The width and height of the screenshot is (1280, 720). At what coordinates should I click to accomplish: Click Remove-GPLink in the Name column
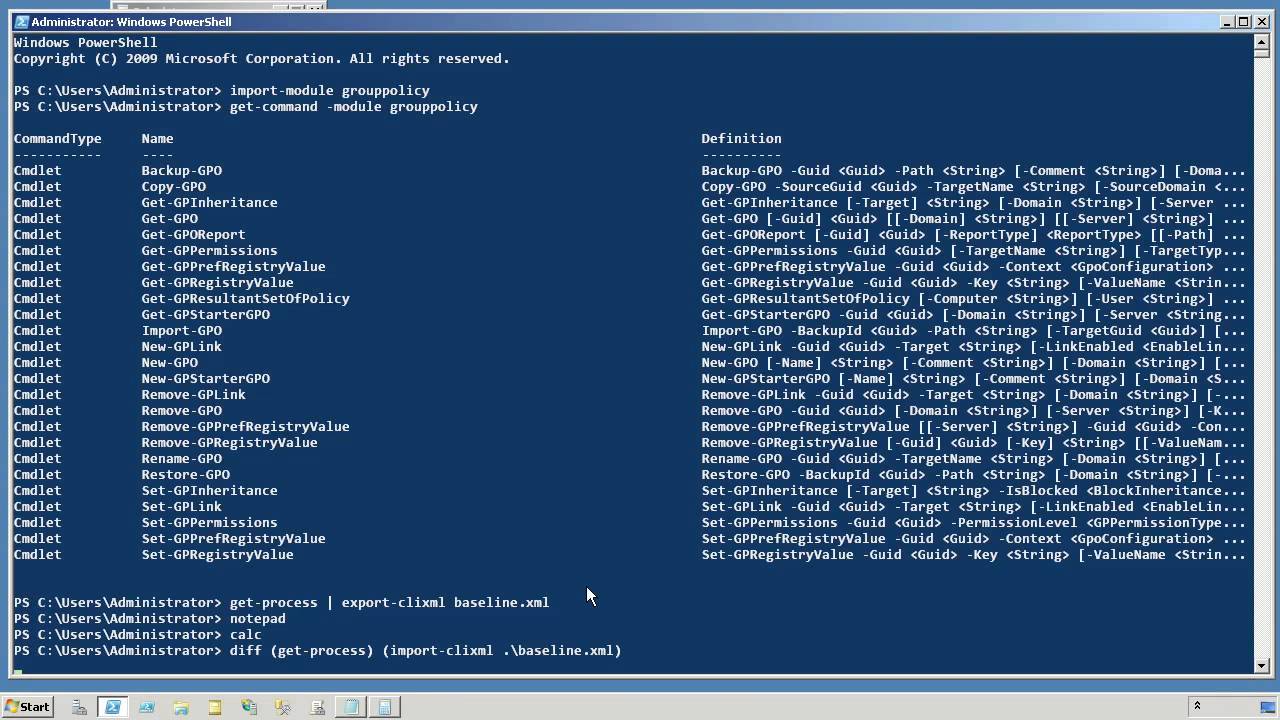(x=193, y=394)
